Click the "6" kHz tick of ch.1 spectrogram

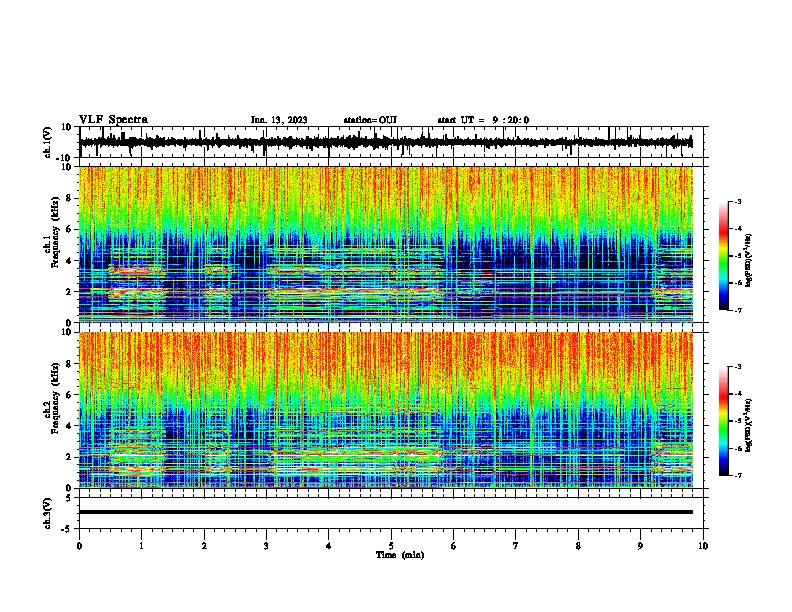70,229
